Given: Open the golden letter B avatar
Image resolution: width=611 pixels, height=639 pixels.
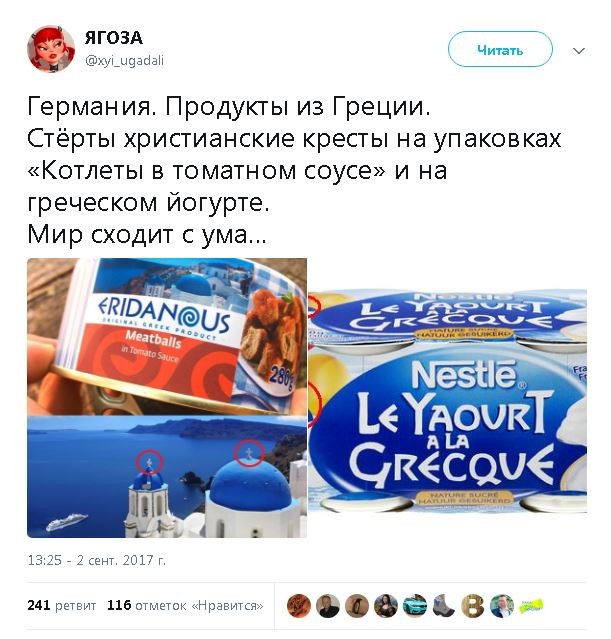Looking at the screenshot, I should click(x=473, y=606).
